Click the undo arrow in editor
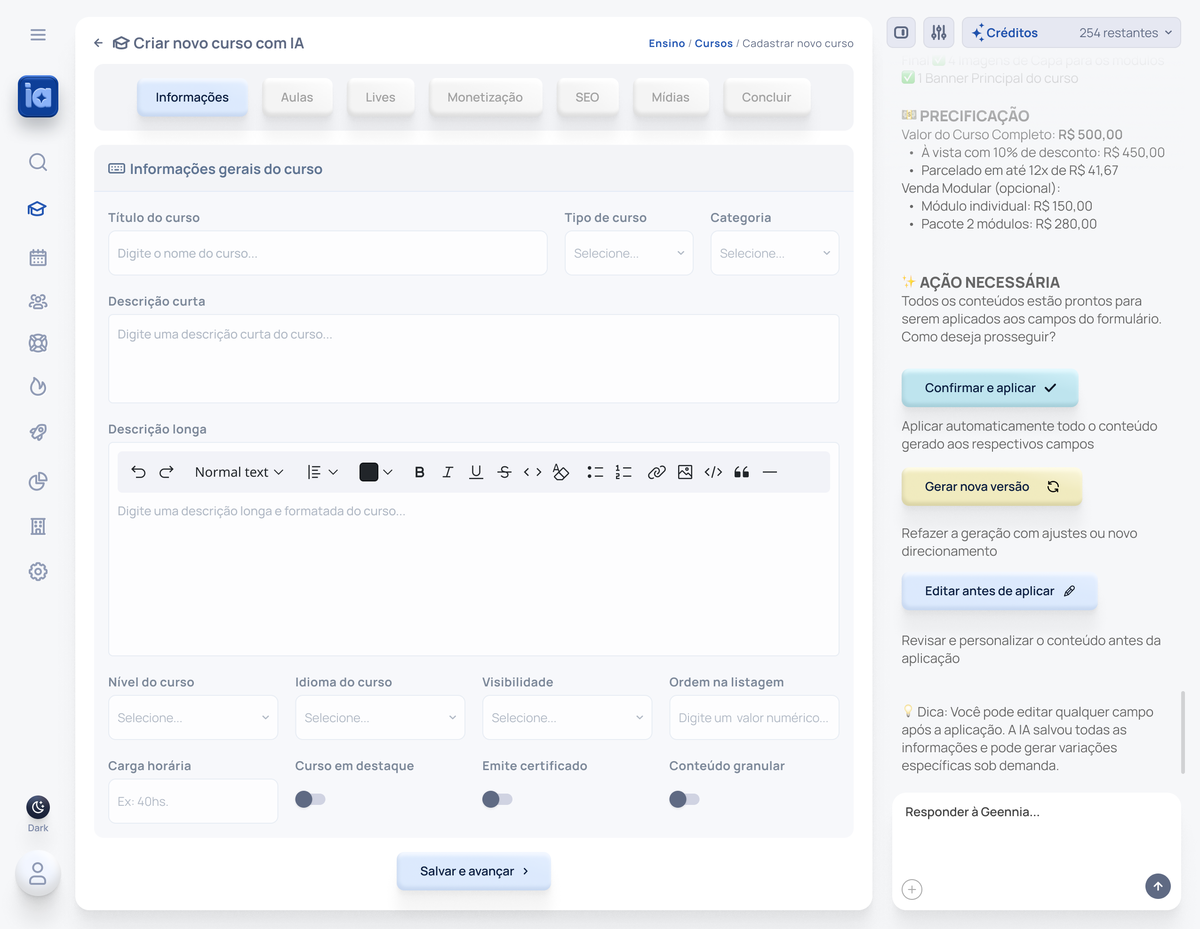The height and width of the screenshot is (929, 1200). tap(139, 472)
